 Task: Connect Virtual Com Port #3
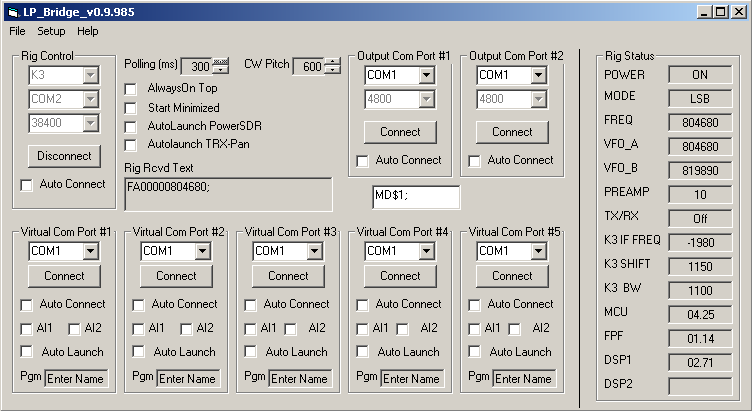coord(288,276)
